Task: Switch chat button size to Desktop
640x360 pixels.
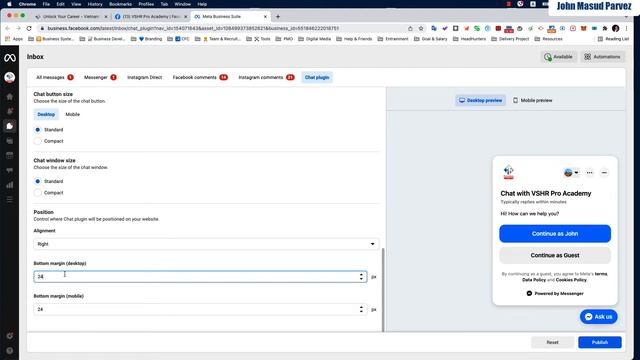Action: pyautogui.click(x=46, y=114)
